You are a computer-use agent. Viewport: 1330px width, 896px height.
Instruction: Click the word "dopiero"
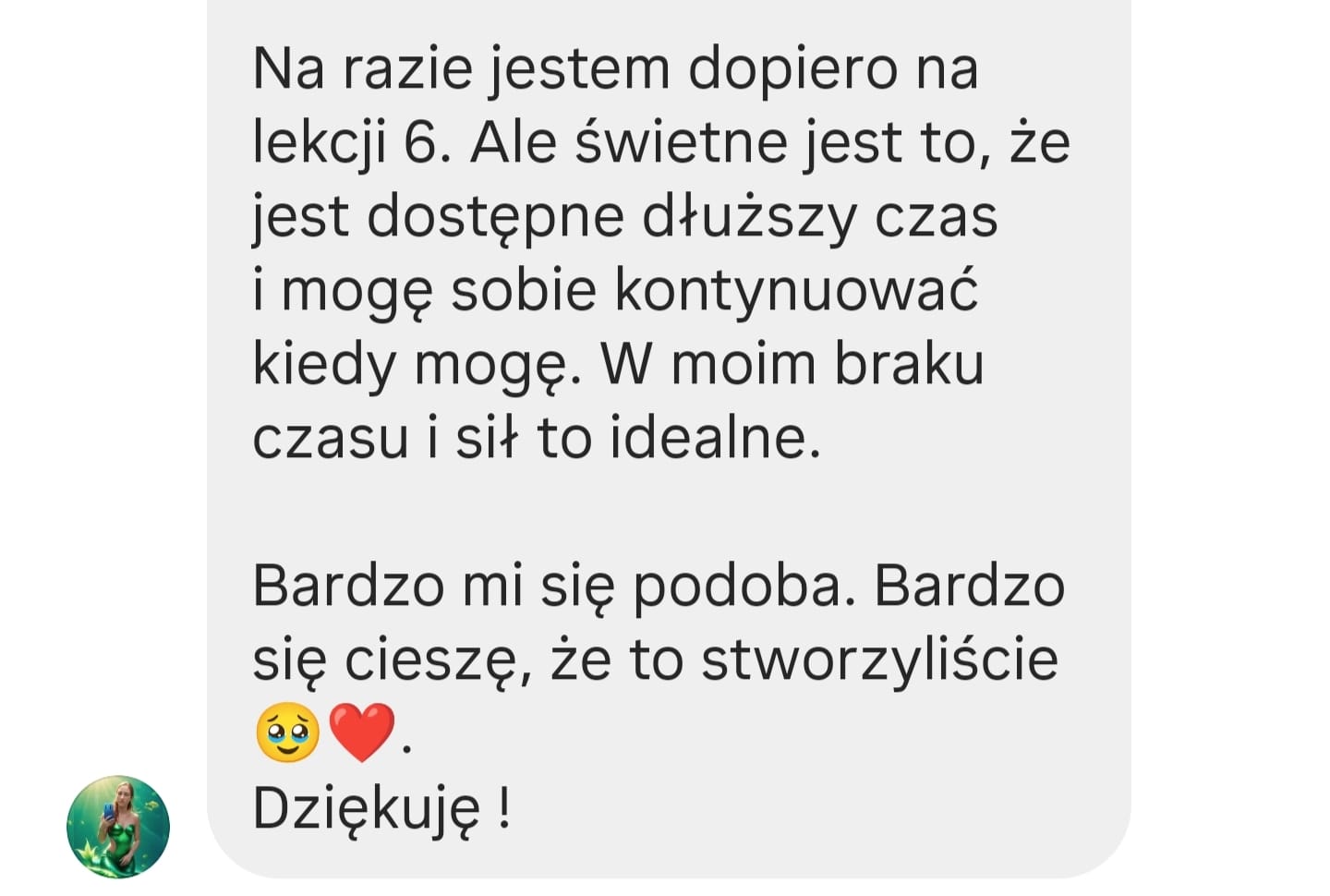pos(793,69)
